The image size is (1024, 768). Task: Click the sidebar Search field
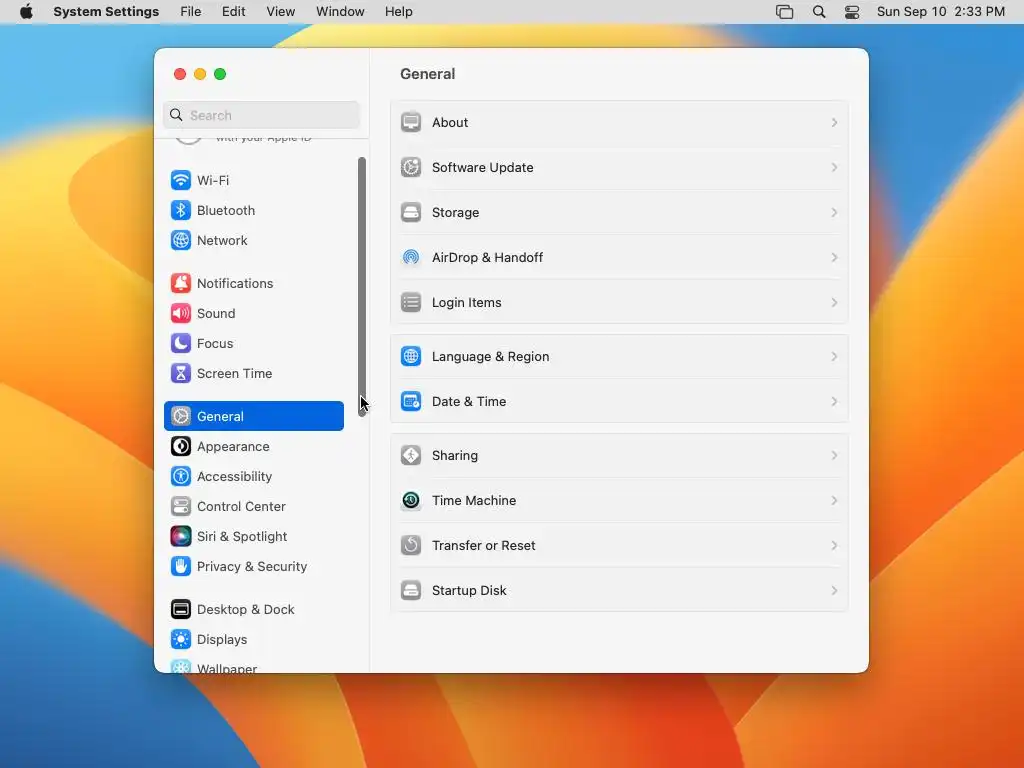coord(261,115)
